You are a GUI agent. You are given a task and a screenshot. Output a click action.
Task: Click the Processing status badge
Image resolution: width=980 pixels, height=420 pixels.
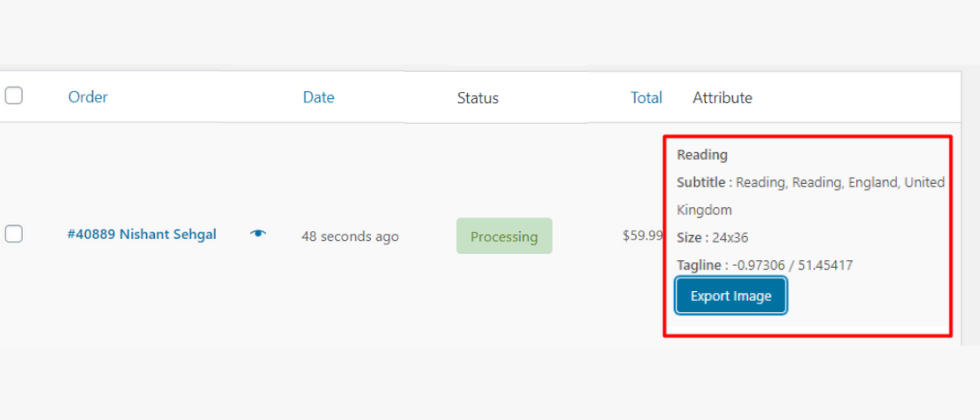(x=504, y=236)
